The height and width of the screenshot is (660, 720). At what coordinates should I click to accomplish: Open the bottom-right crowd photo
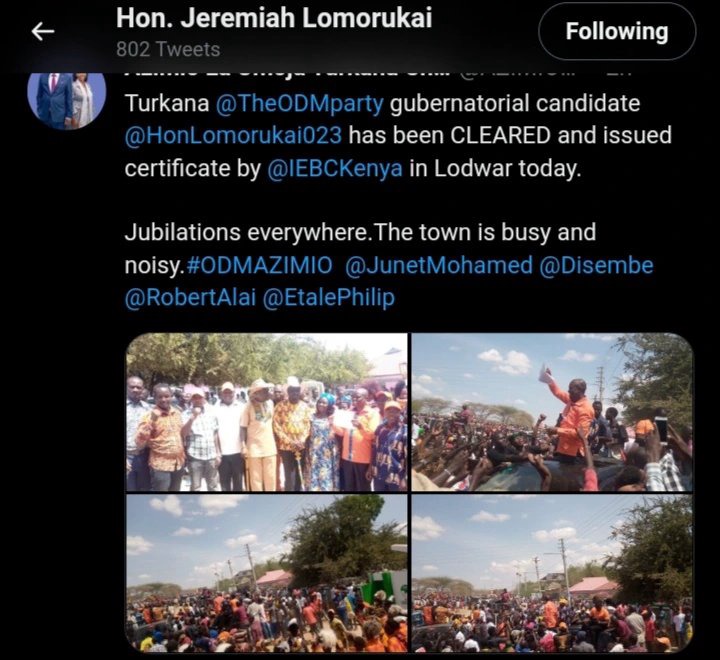tap(552, 573)
